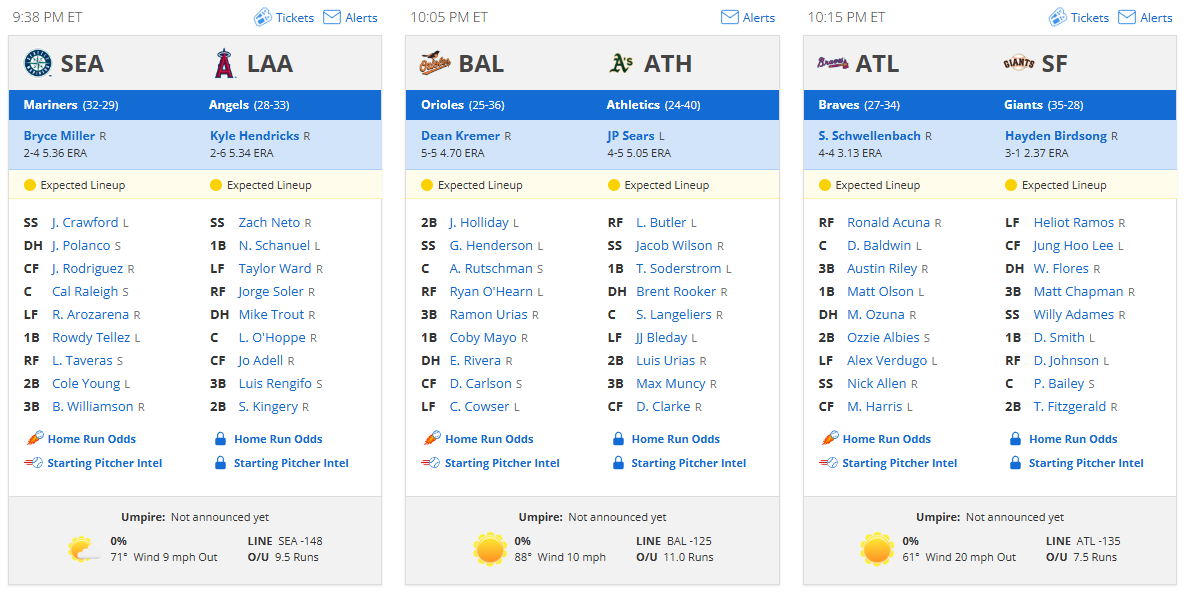
Task: View pitcher Bryce Miller's profile
Action: (59, 136)
